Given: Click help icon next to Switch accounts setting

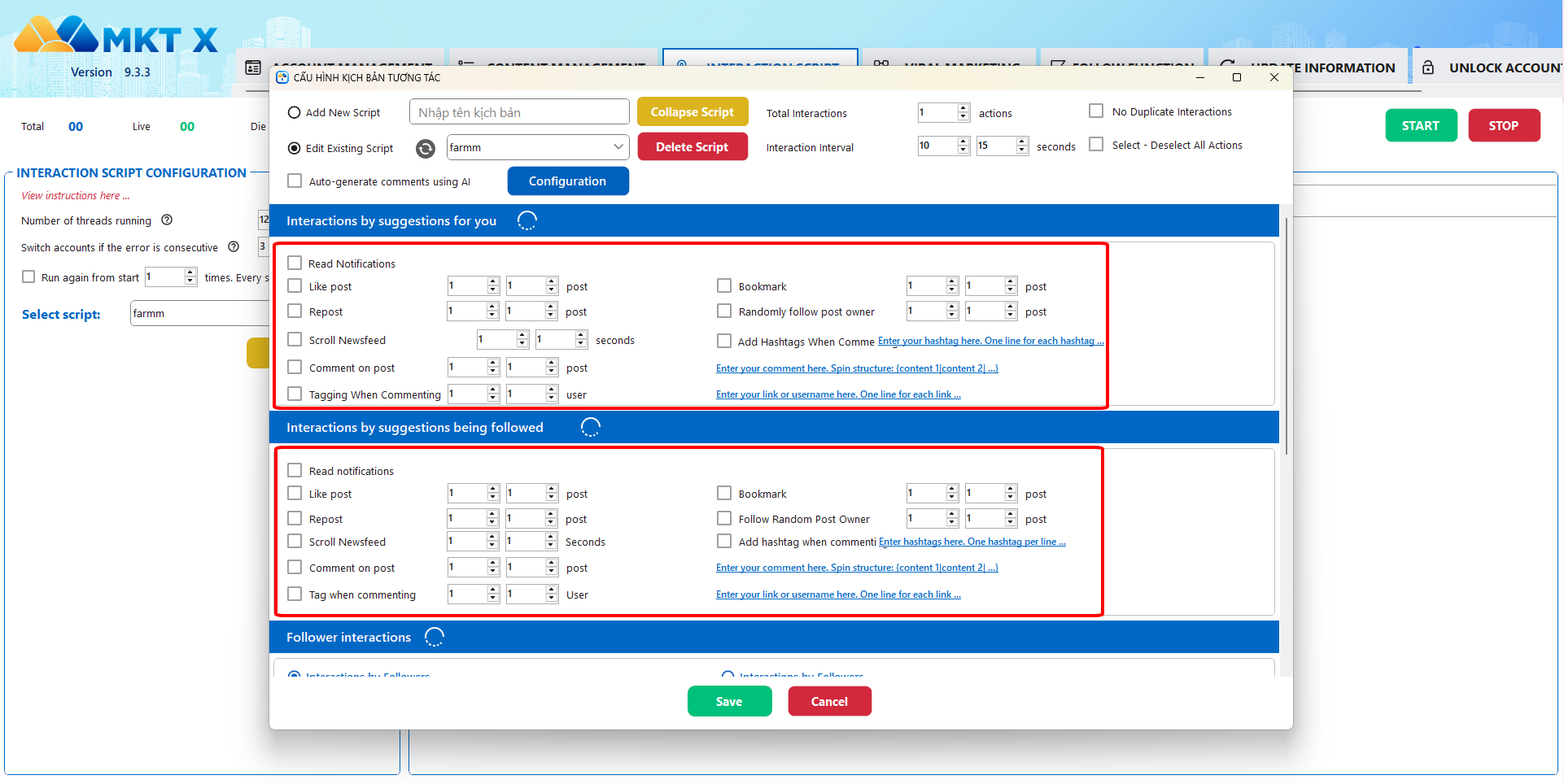Looking at the screenshot, I should coord(234,247).
